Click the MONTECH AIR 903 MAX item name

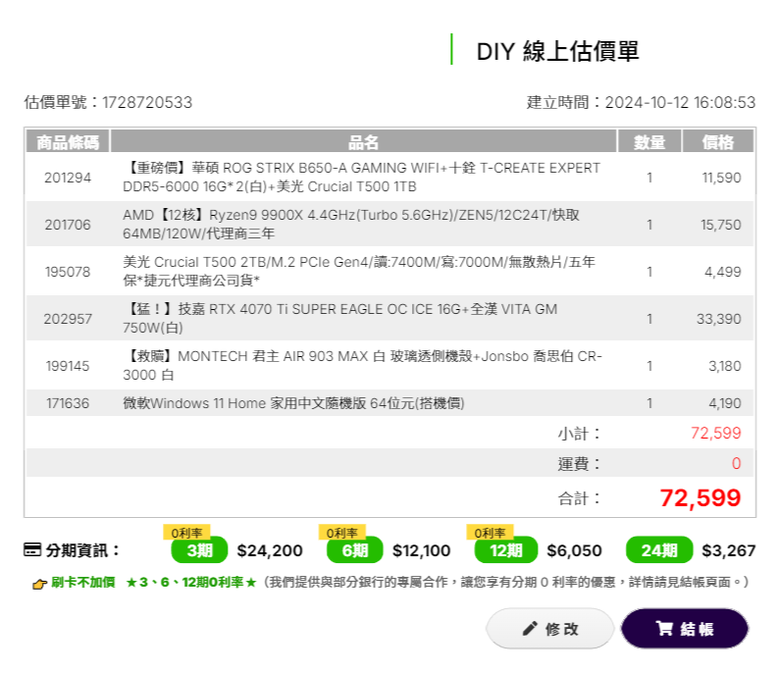tap(362, 366)
